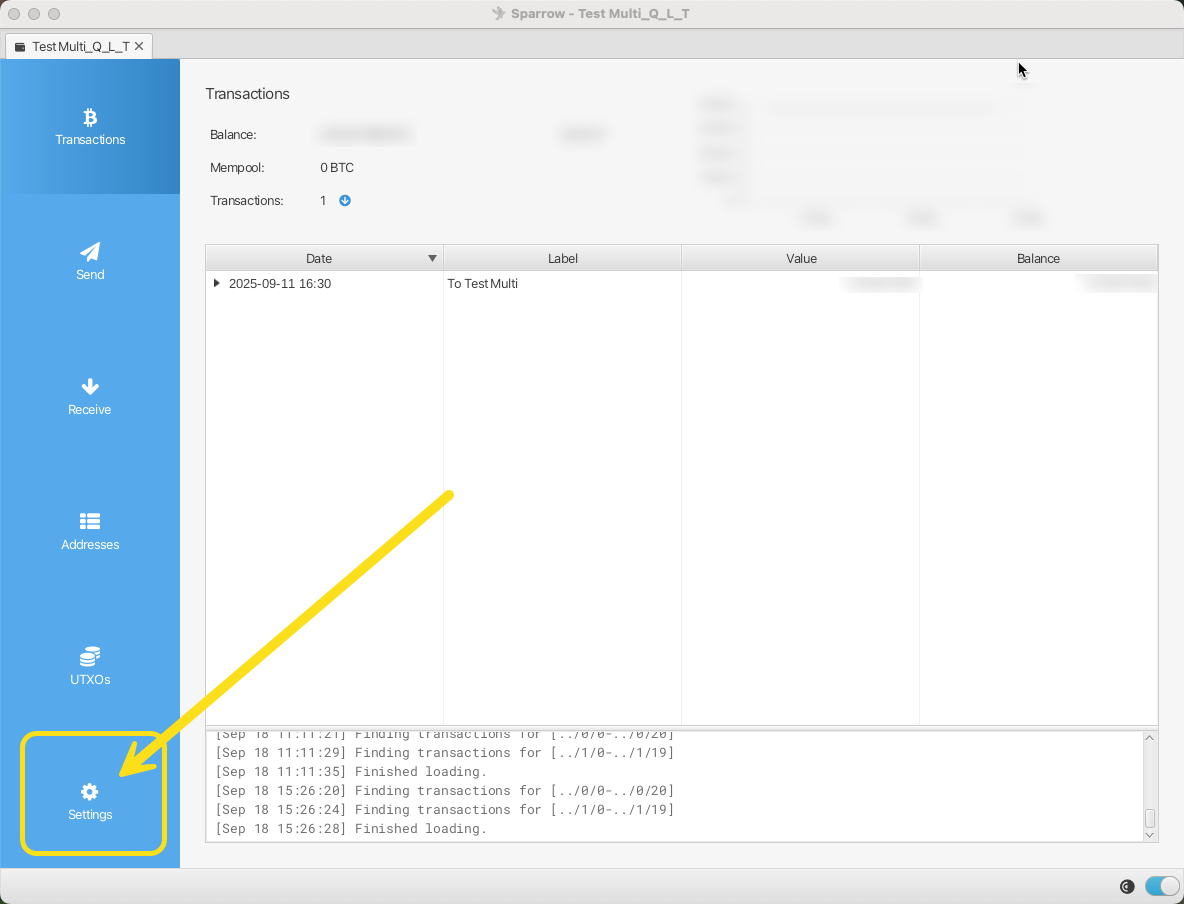Toggle the server connection switch
1184x904 pixels.
[x=1161, y=886]
